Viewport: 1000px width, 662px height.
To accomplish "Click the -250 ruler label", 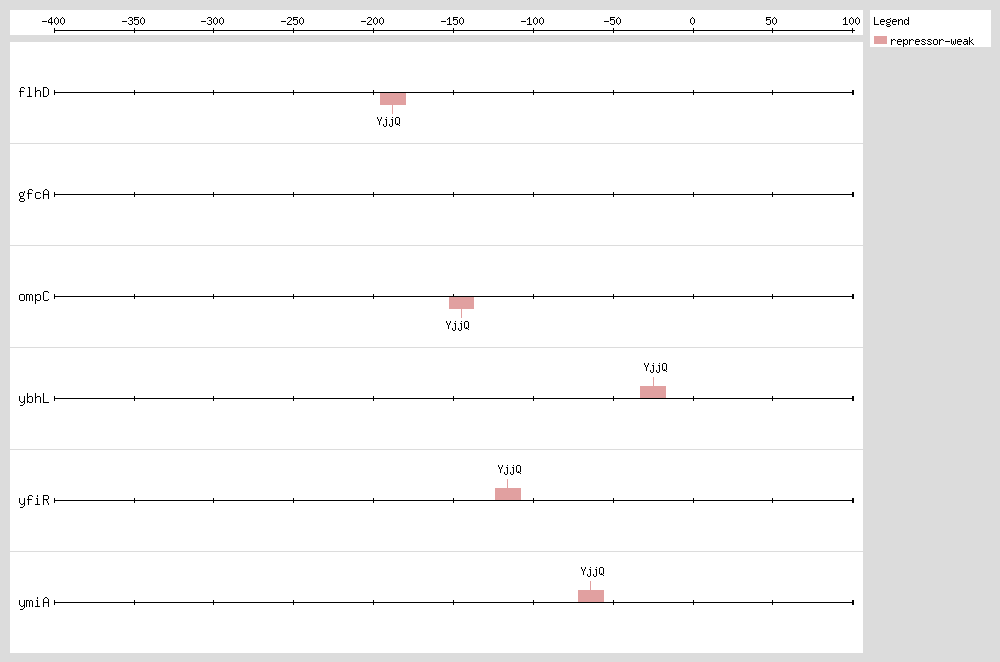I will pos(293,21).
